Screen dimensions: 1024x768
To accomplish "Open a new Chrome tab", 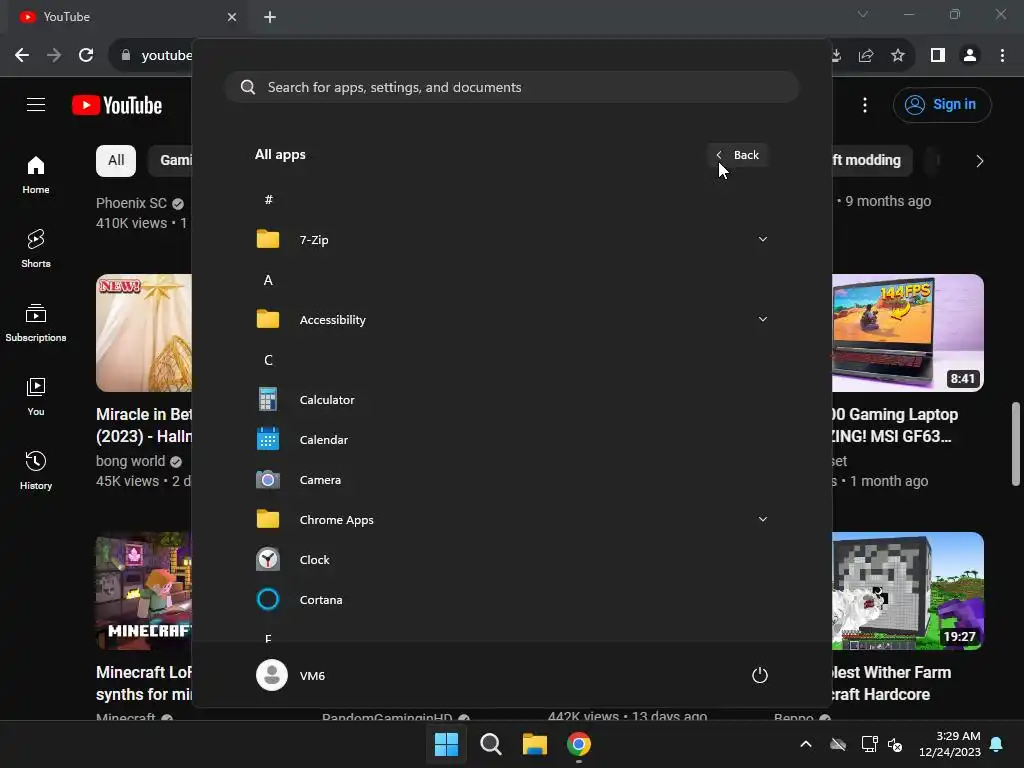I will tap(270, 17).
